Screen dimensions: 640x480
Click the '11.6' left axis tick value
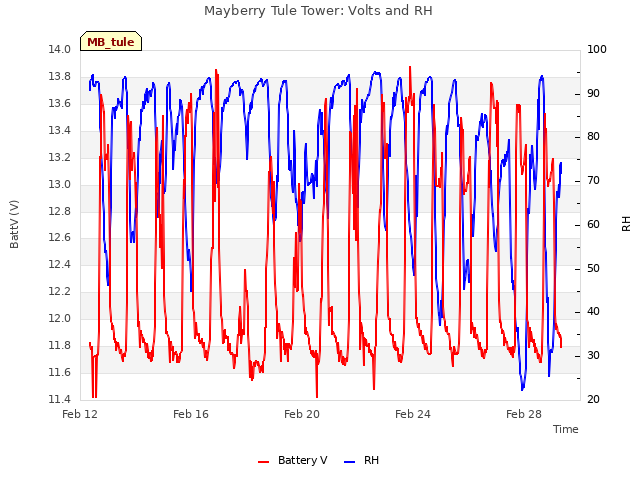[59, 372]
